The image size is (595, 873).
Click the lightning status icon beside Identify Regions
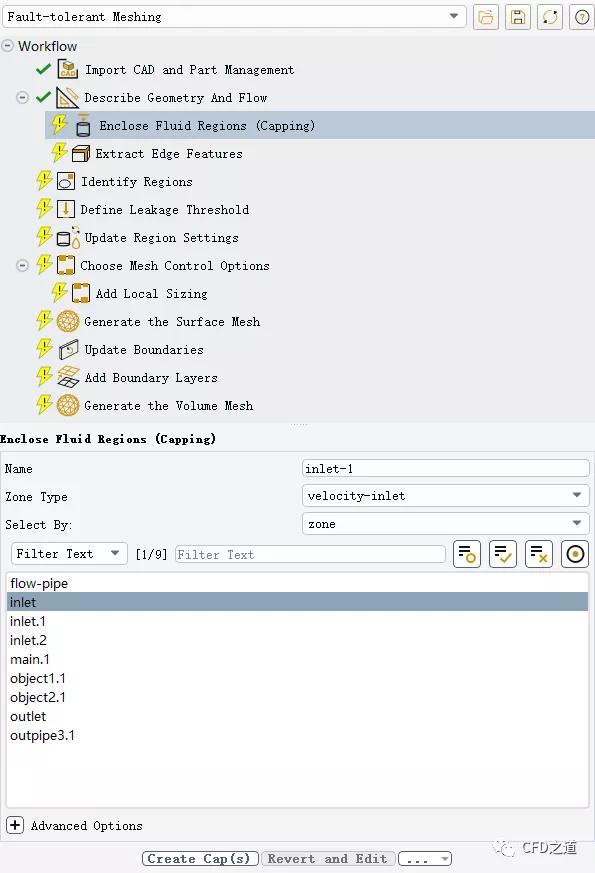coord(44,180)
